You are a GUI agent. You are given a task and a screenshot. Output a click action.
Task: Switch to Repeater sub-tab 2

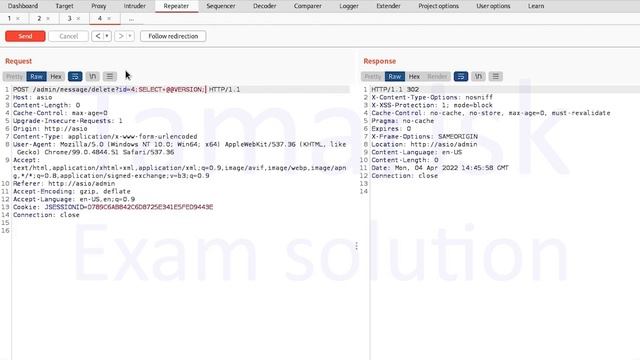(39, 18)
